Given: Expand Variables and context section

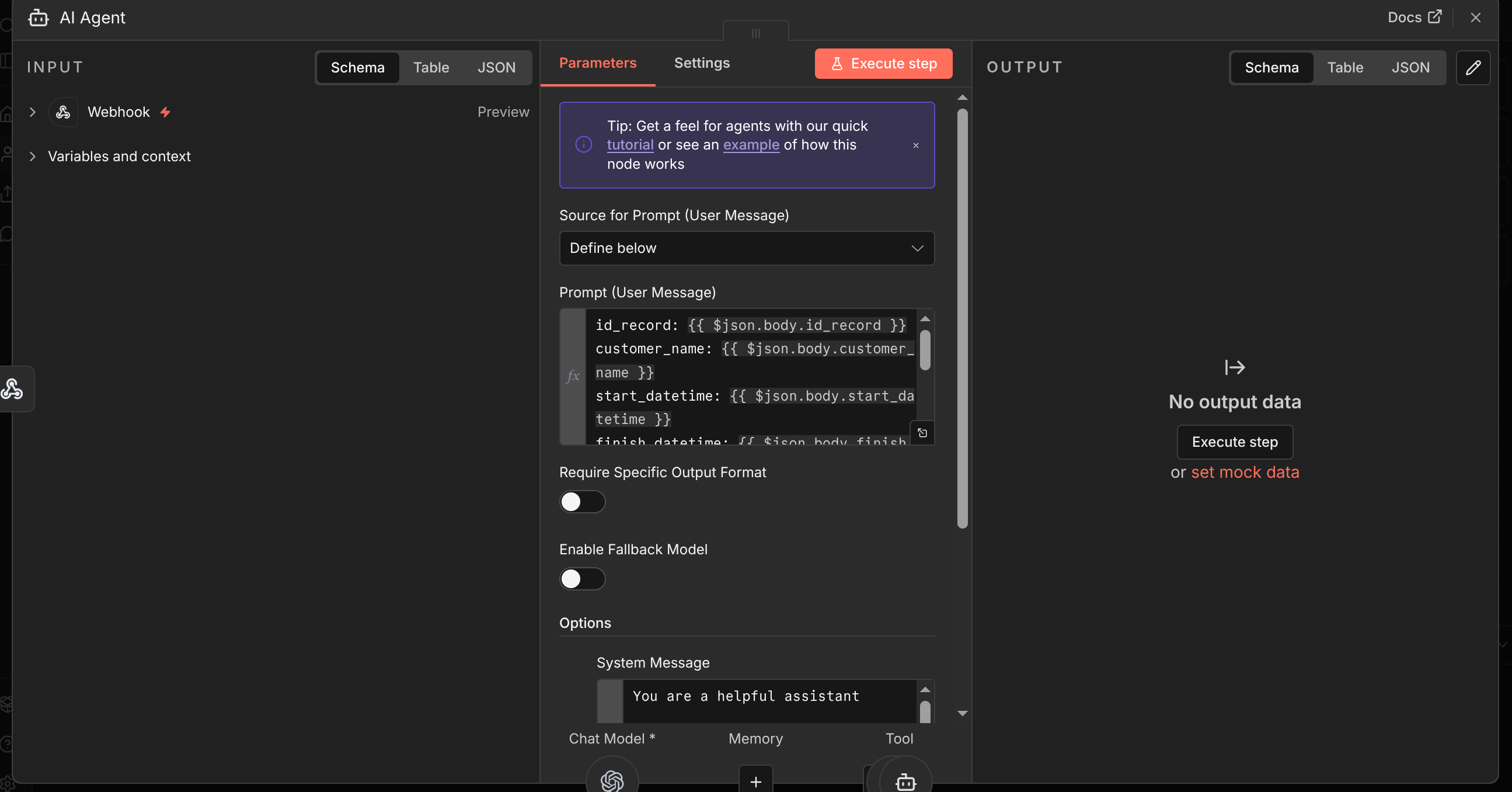Looking at the screenshot, I should pyautogui.click(x=33, y=156).
